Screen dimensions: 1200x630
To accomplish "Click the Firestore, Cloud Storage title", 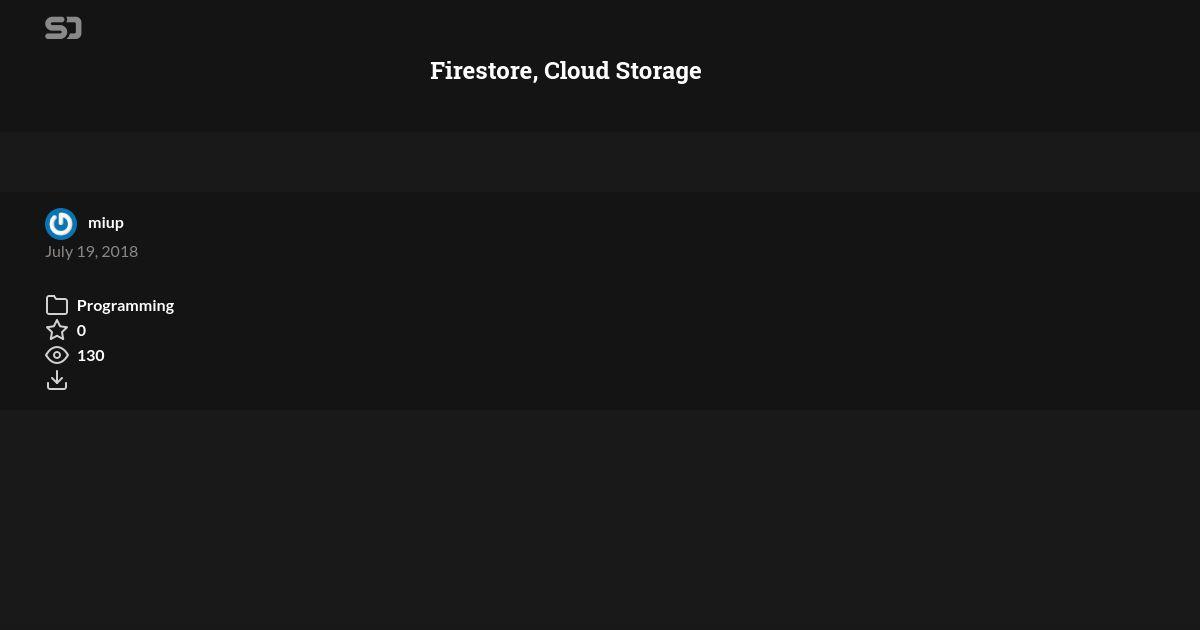I will (x=566, y=71).
